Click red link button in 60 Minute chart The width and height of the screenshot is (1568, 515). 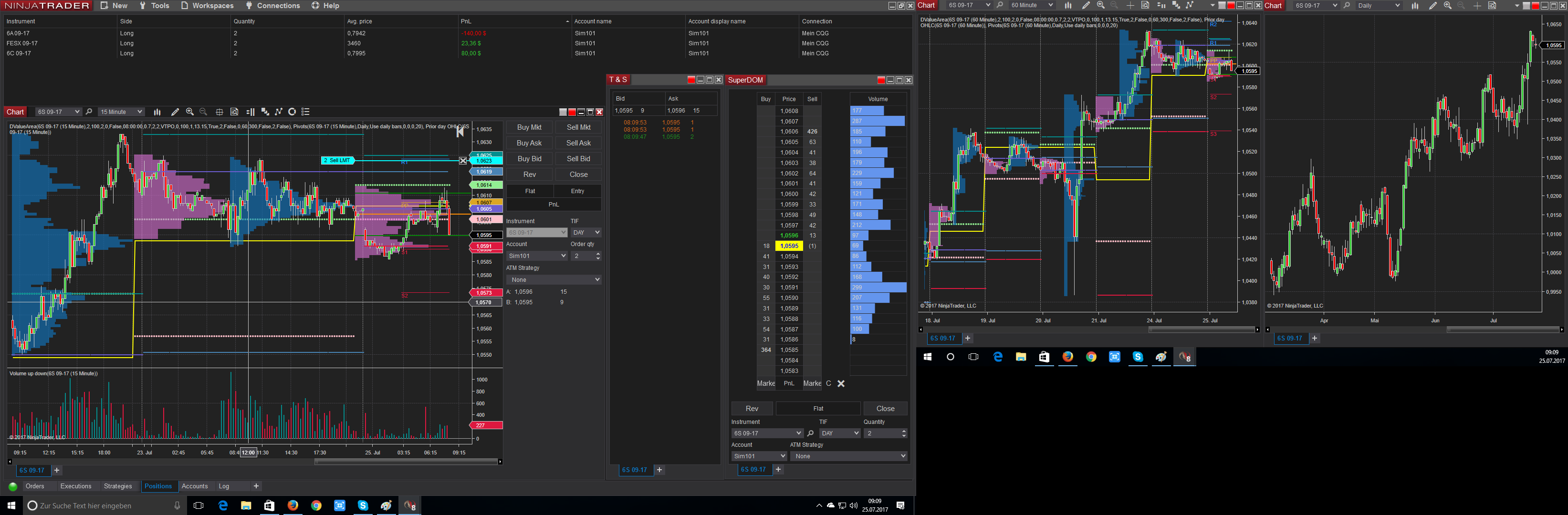pyautogui.click(x=1231, y=5)
